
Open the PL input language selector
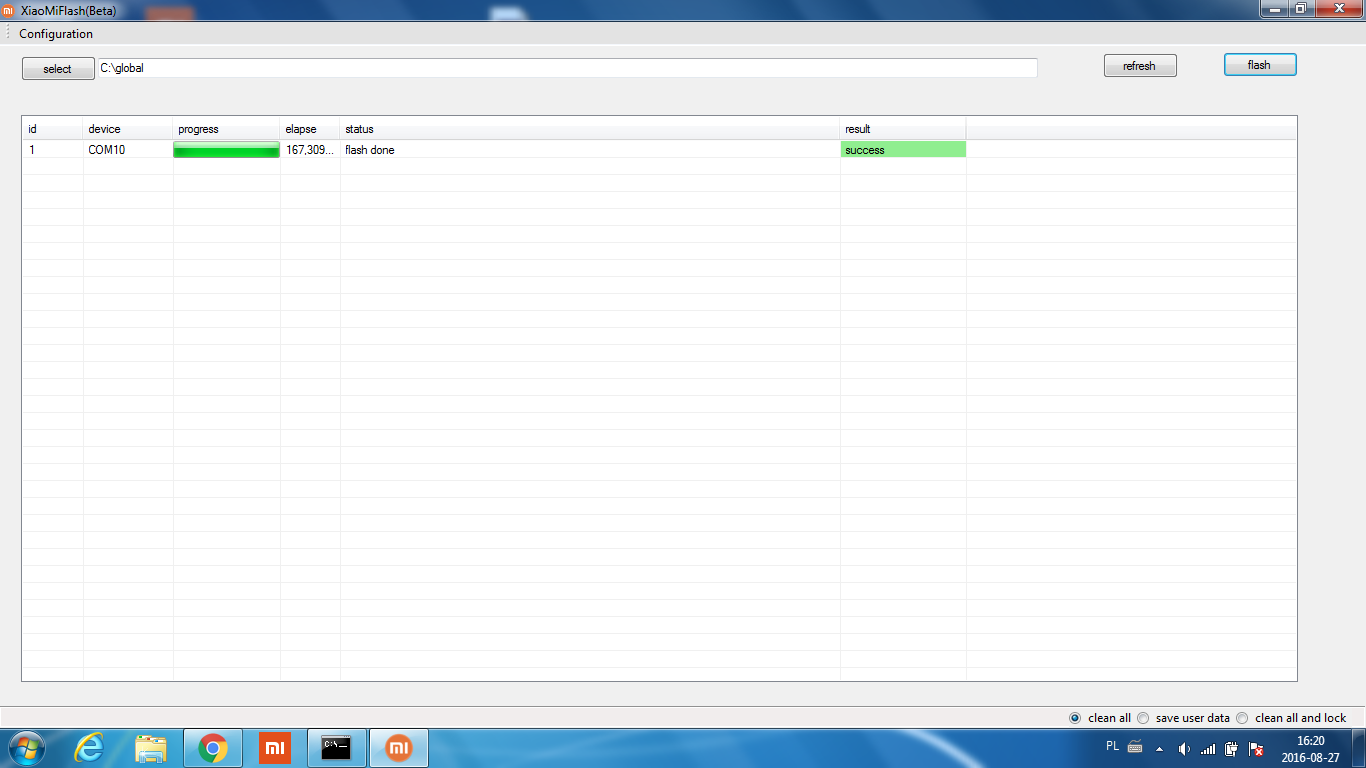(x=1113, y=746)
